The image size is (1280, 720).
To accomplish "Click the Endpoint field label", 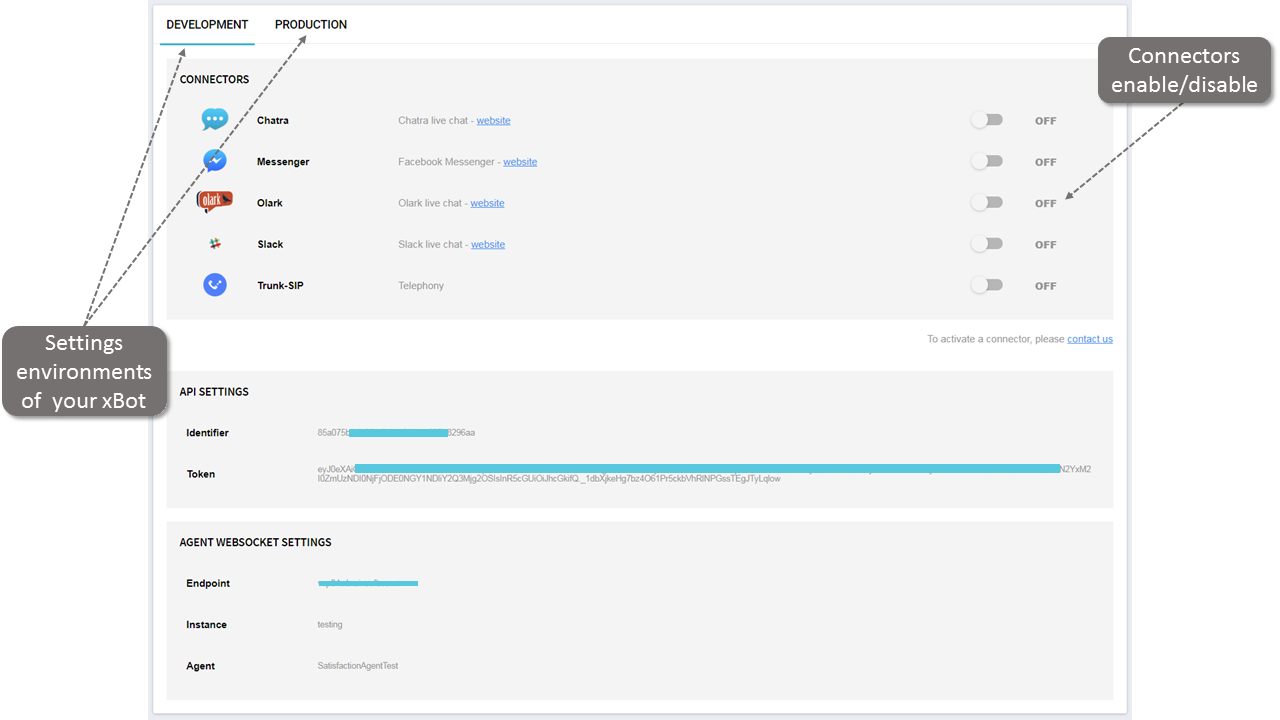I will pyautogui.click(x=208, y=583).
